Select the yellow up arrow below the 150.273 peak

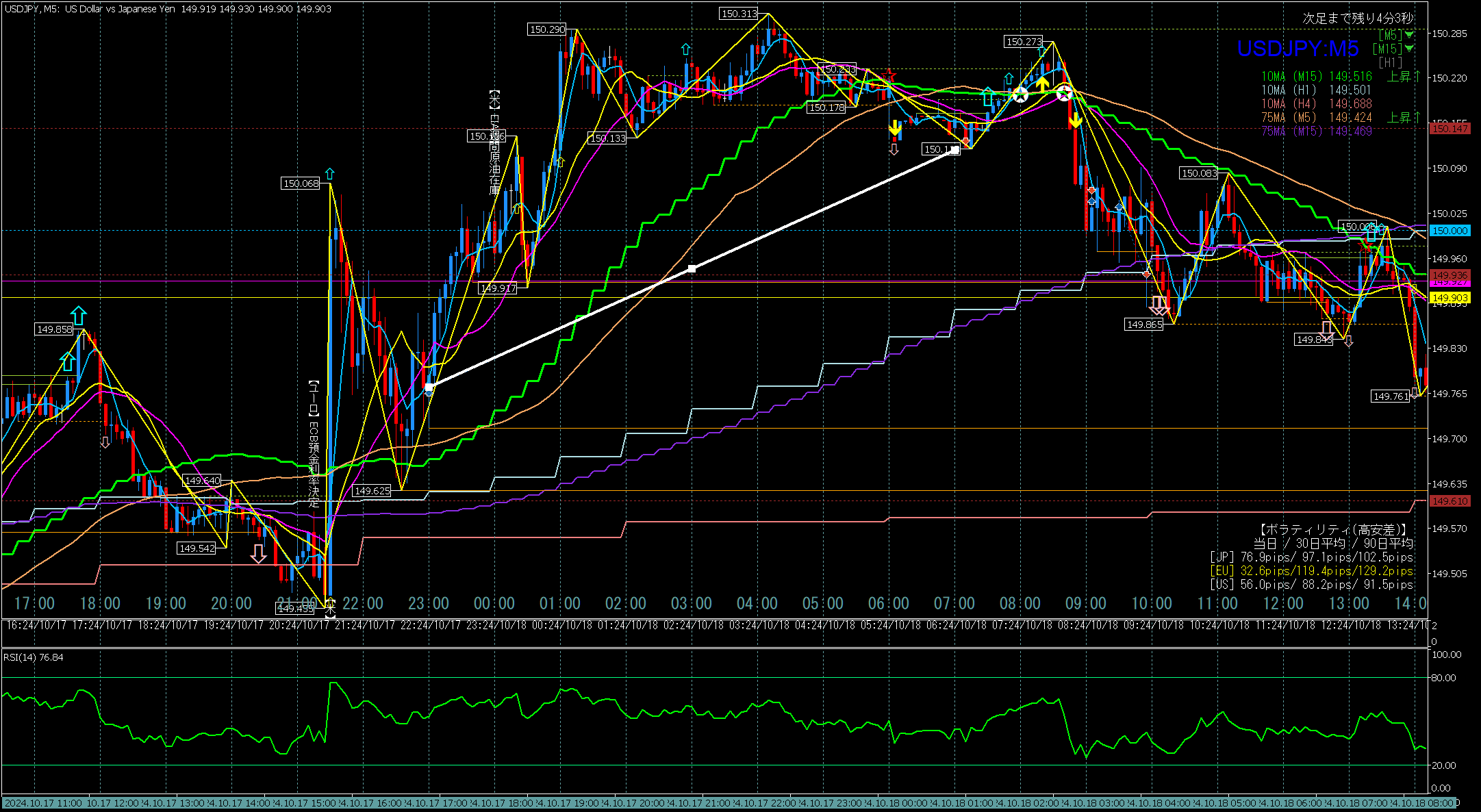[1041, 84]
